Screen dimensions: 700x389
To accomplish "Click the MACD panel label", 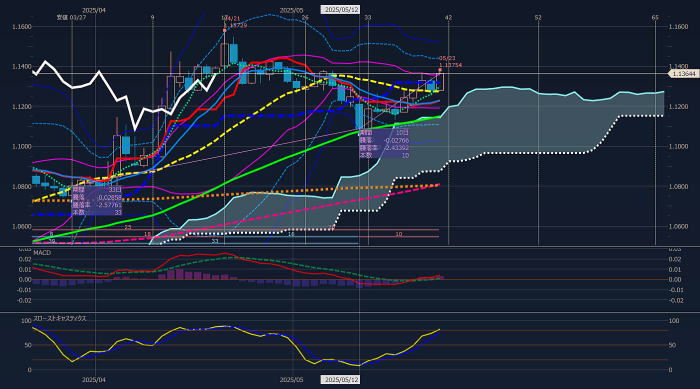I will pyautogui.click(x=42, y=253).
